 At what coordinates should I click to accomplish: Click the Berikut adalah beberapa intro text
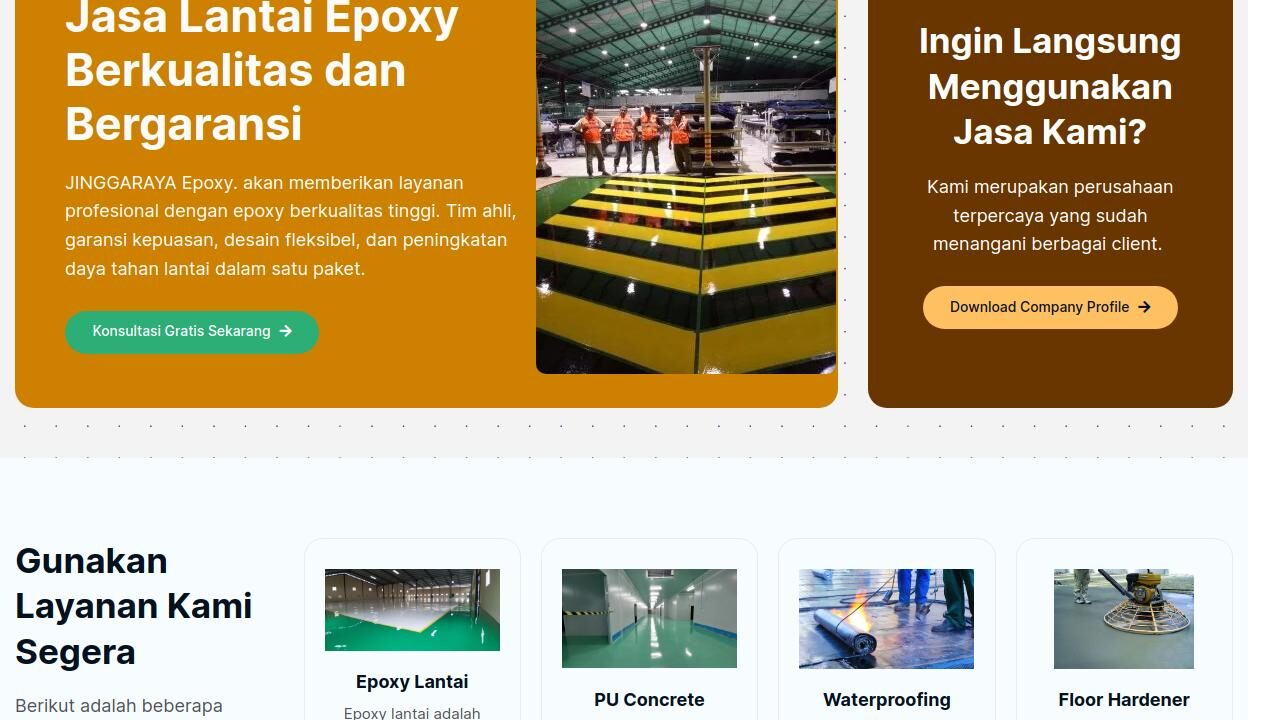click(x=119, y=706)
